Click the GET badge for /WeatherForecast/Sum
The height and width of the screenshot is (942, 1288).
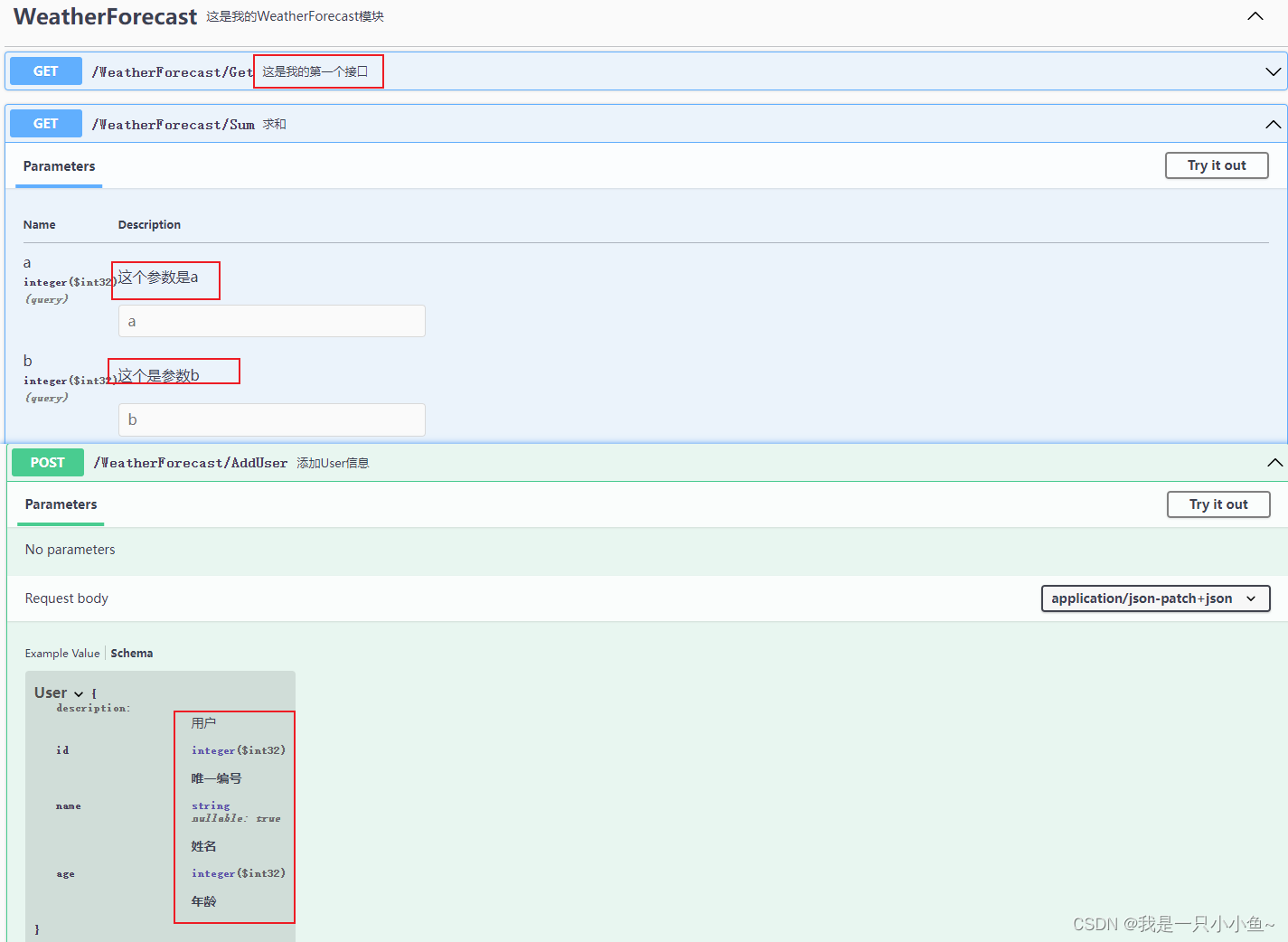tap(46, 124)
